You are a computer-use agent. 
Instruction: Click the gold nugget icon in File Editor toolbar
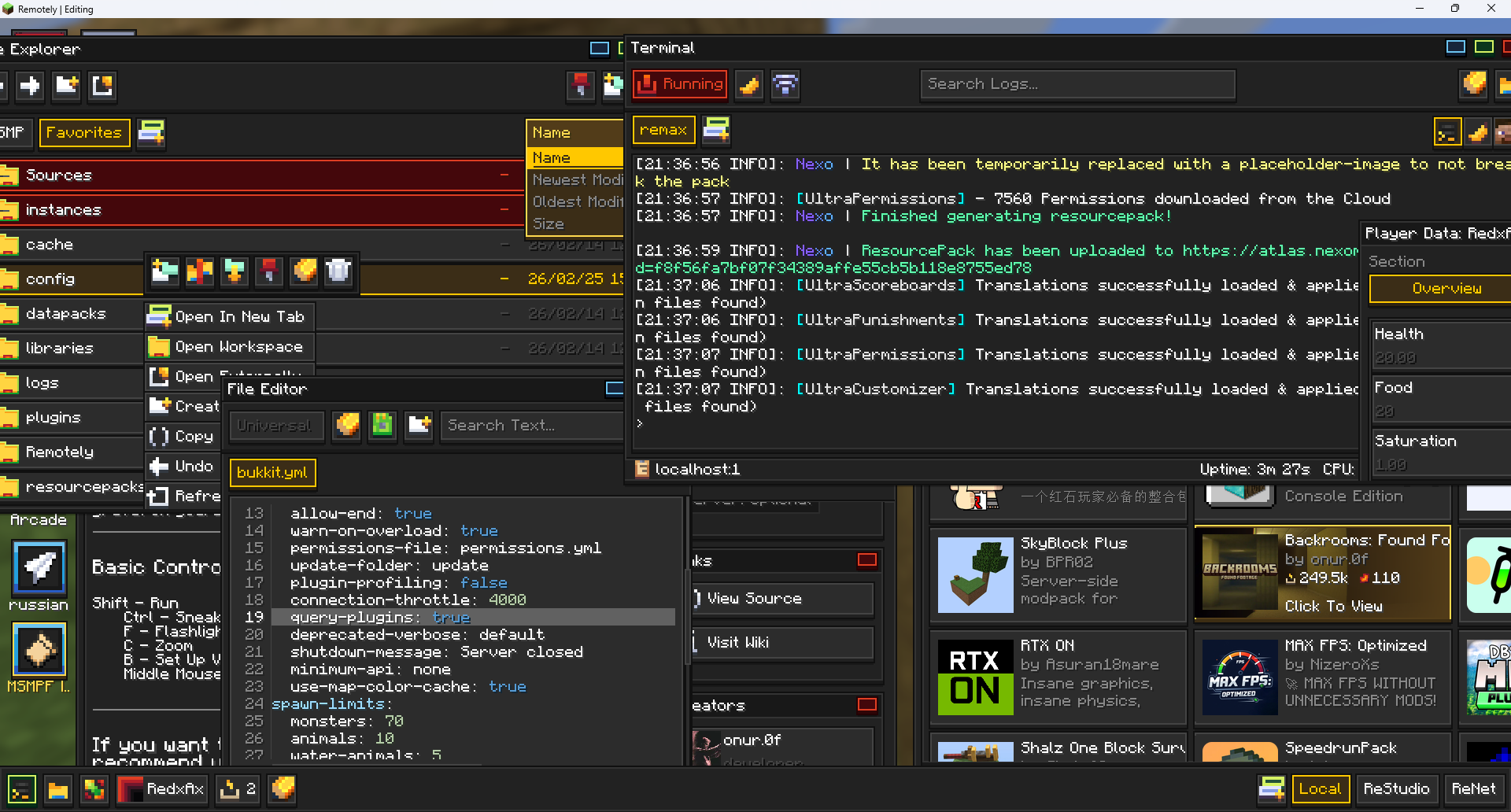coord(347,426)
